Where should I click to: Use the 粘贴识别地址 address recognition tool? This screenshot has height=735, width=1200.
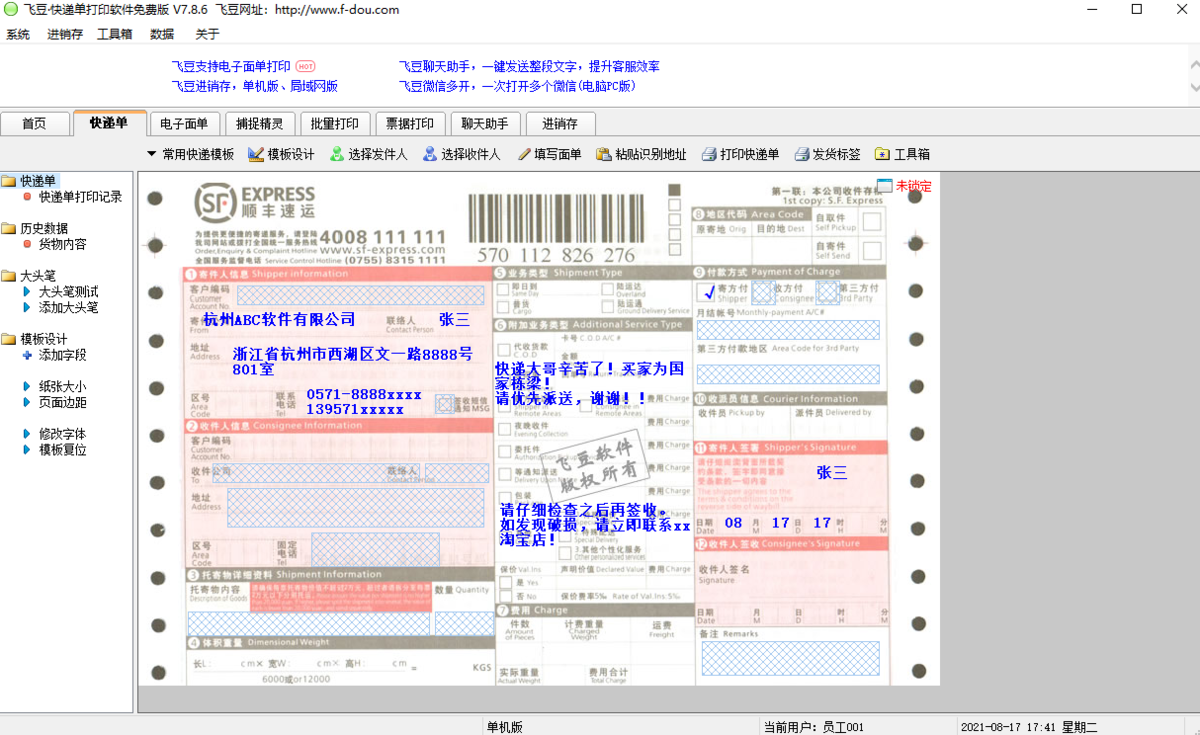(643, 154)
